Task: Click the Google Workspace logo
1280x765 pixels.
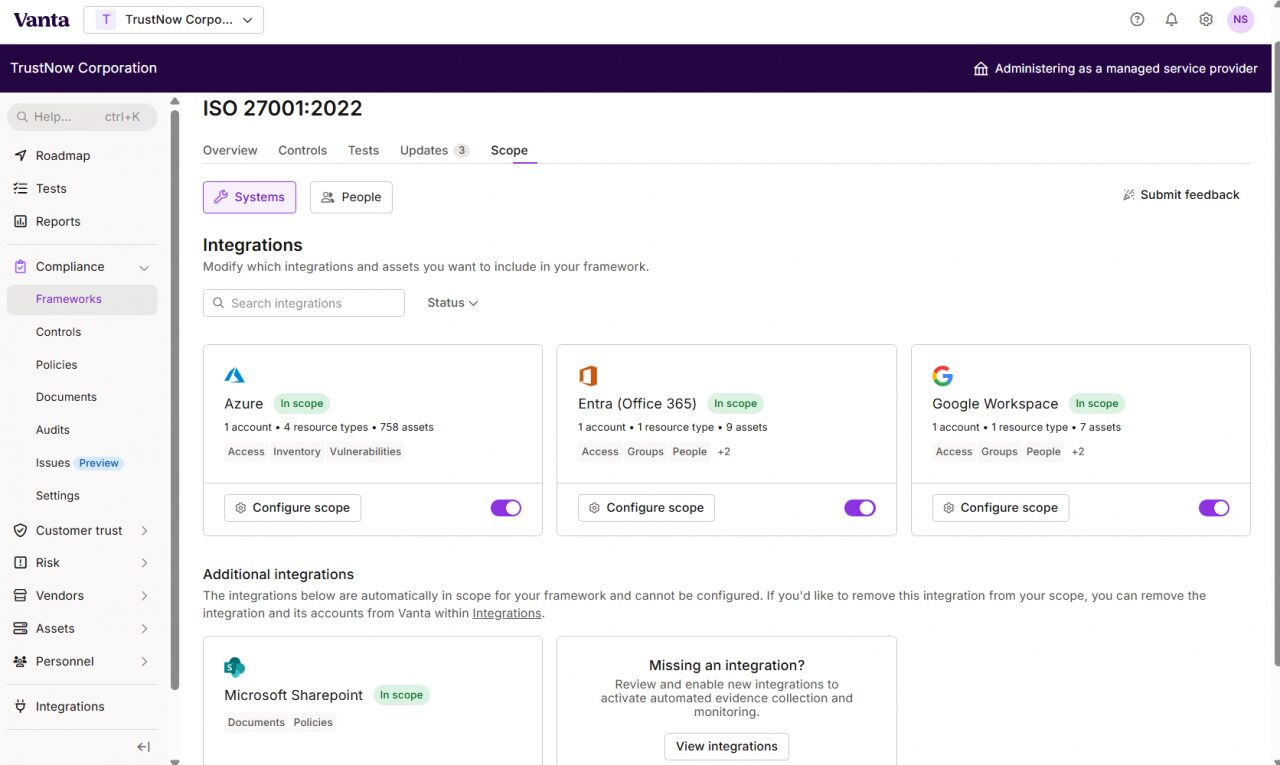Action: pyautogui.click(x=943, y=376)
